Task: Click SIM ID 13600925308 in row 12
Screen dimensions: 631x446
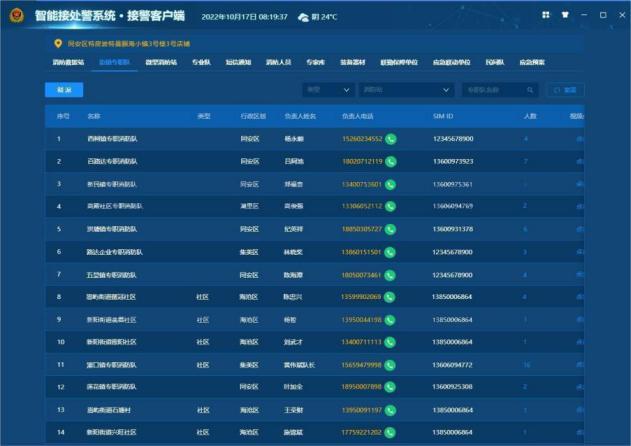Action: pyautogui.click(x=452, y=386)
